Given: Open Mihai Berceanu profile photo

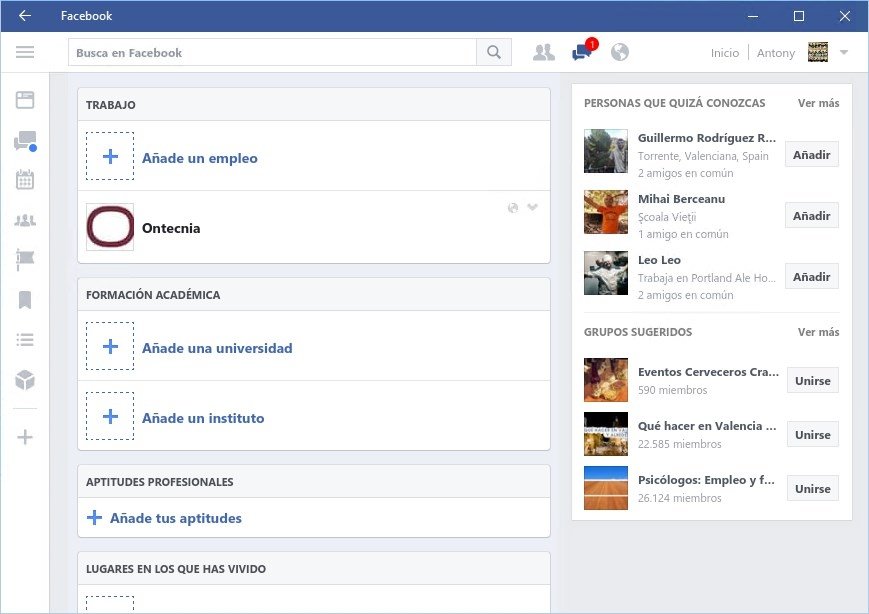Looking at the screenshot, I should click(606, 212).
